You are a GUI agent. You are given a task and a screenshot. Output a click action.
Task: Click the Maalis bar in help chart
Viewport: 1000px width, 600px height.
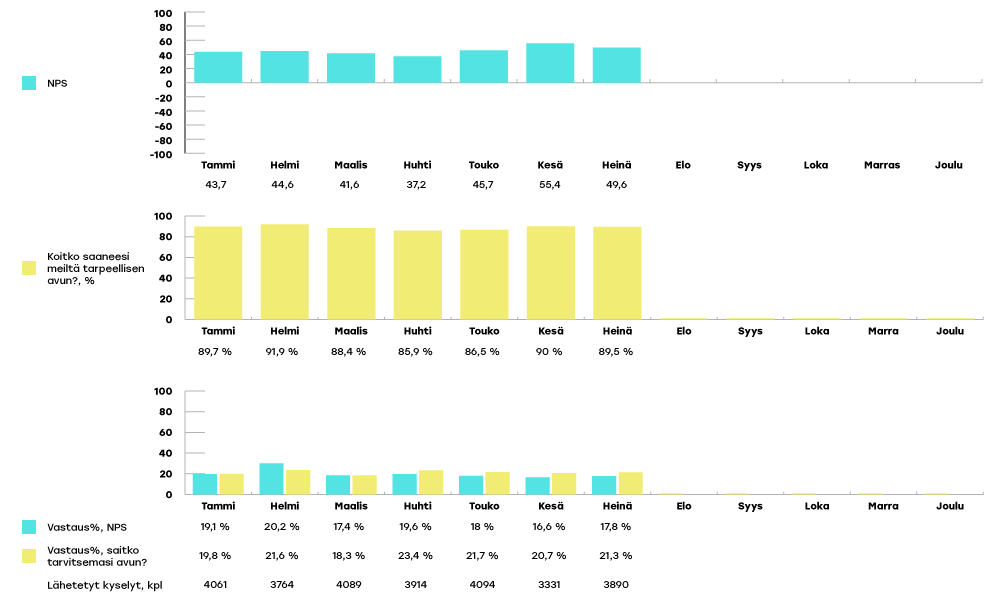click(x=351, y=273)
